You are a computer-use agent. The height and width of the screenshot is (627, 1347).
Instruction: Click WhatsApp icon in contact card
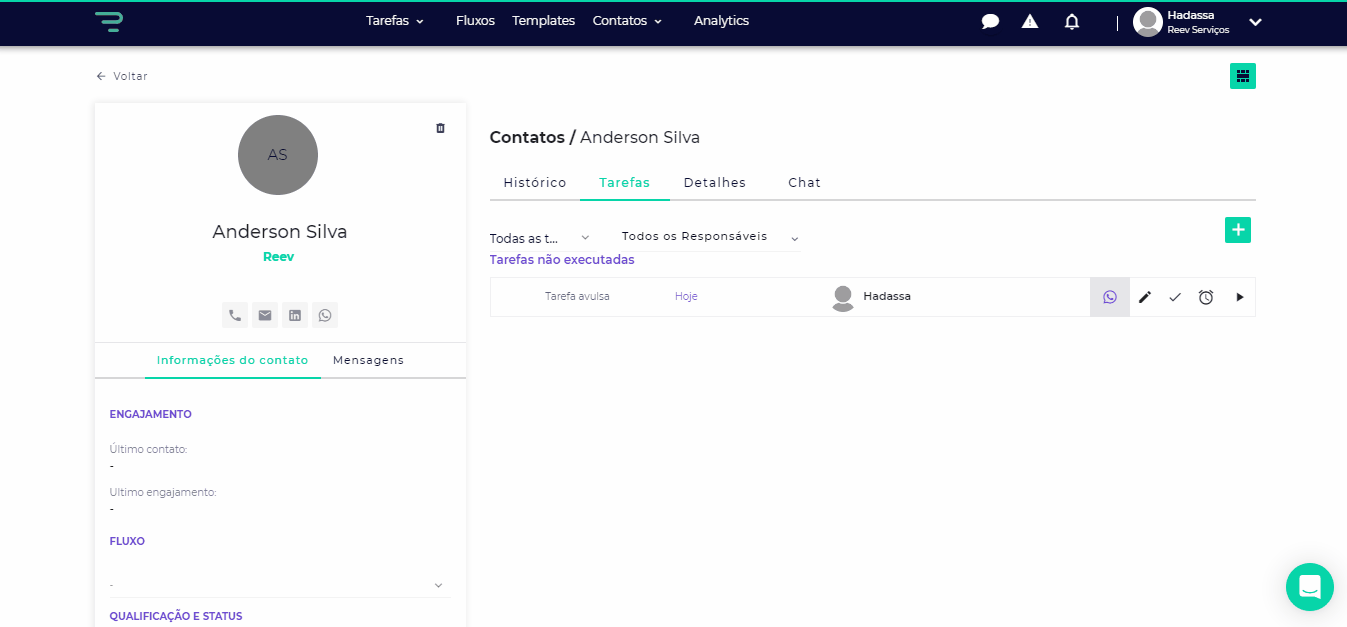click(325, 315)
